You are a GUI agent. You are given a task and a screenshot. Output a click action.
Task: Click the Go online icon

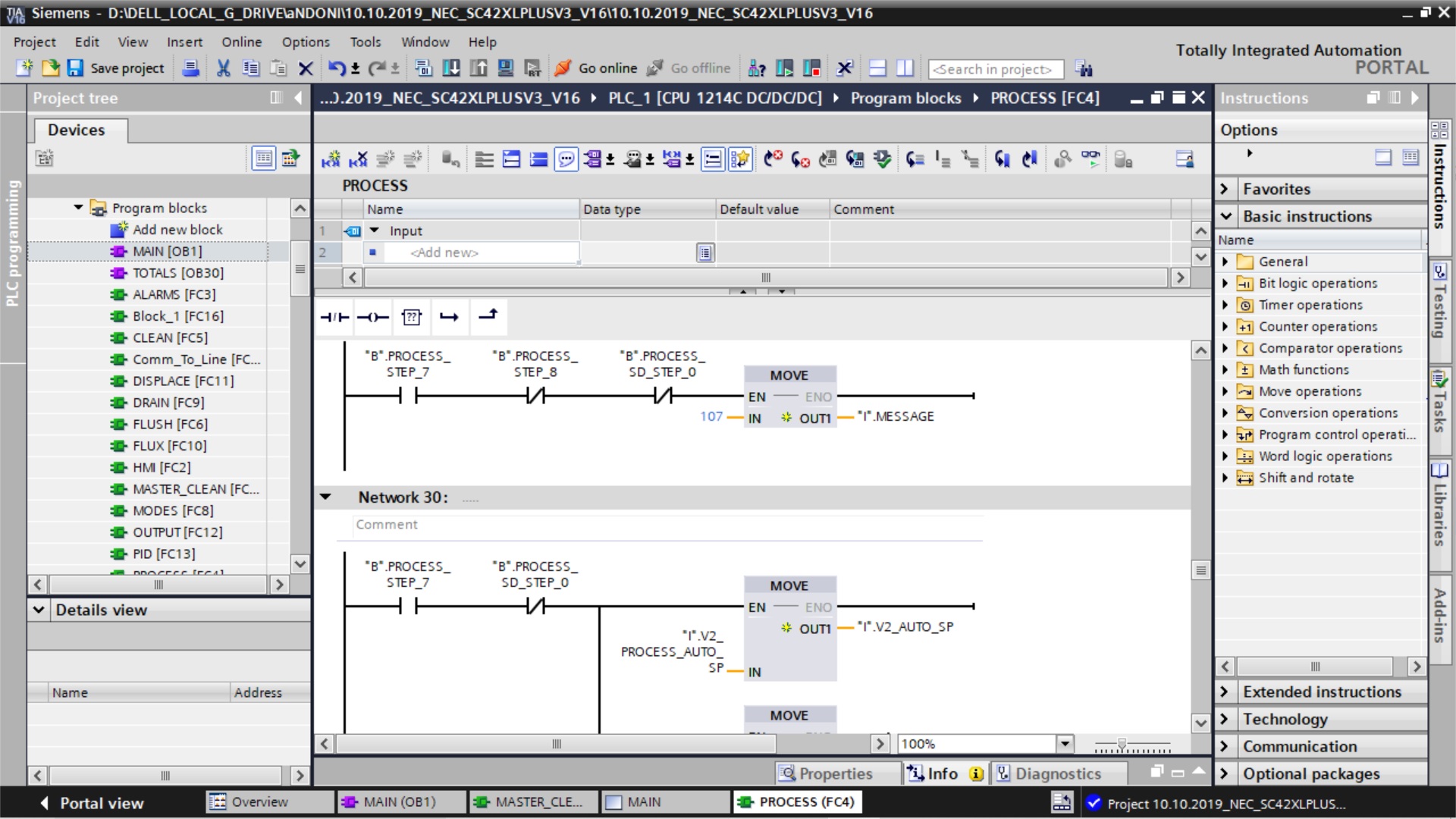click(x=563, y=68)
